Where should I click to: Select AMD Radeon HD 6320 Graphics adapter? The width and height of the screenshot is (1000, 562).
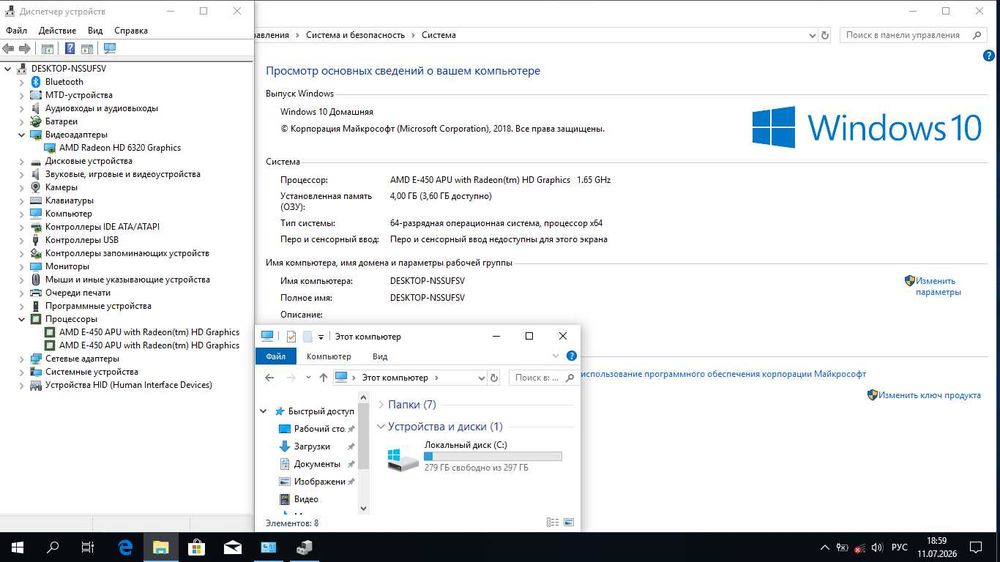120,147
